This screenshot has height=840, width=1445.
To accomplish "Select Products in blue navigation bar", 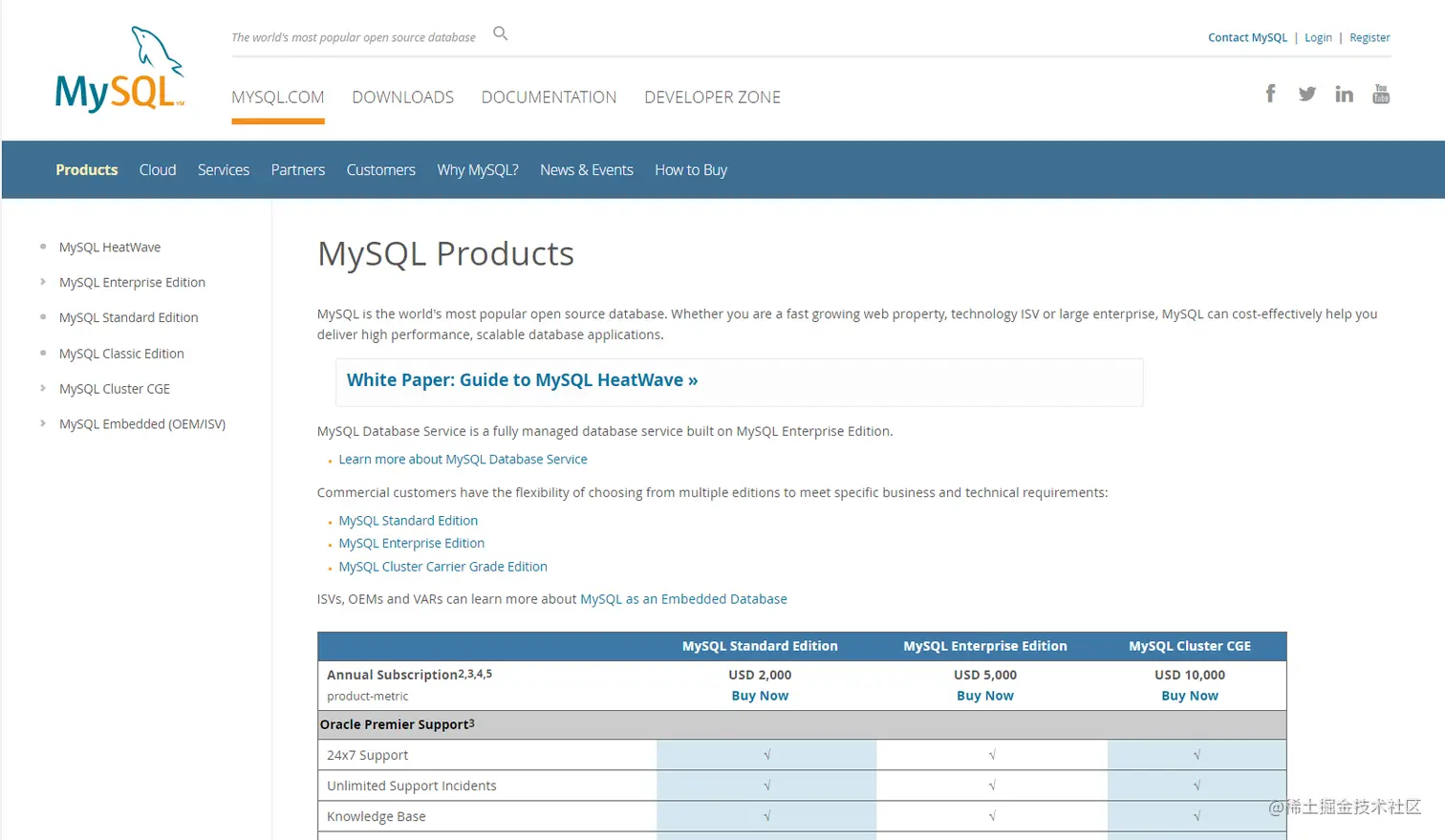I will (x=87, y=170).
